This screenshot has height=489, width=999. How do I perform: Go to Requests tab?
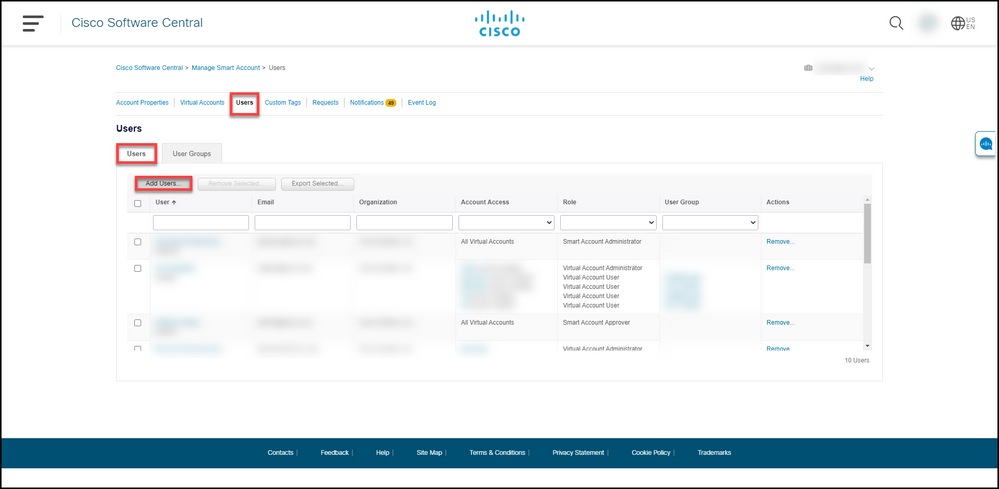pos(325,103)
